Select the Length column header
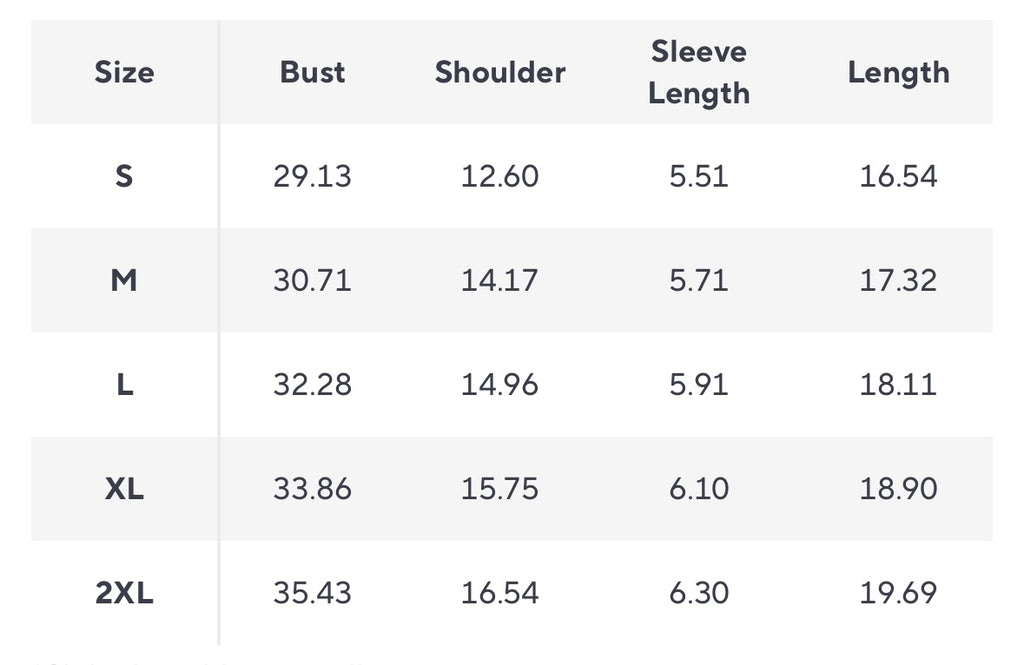 899,73
